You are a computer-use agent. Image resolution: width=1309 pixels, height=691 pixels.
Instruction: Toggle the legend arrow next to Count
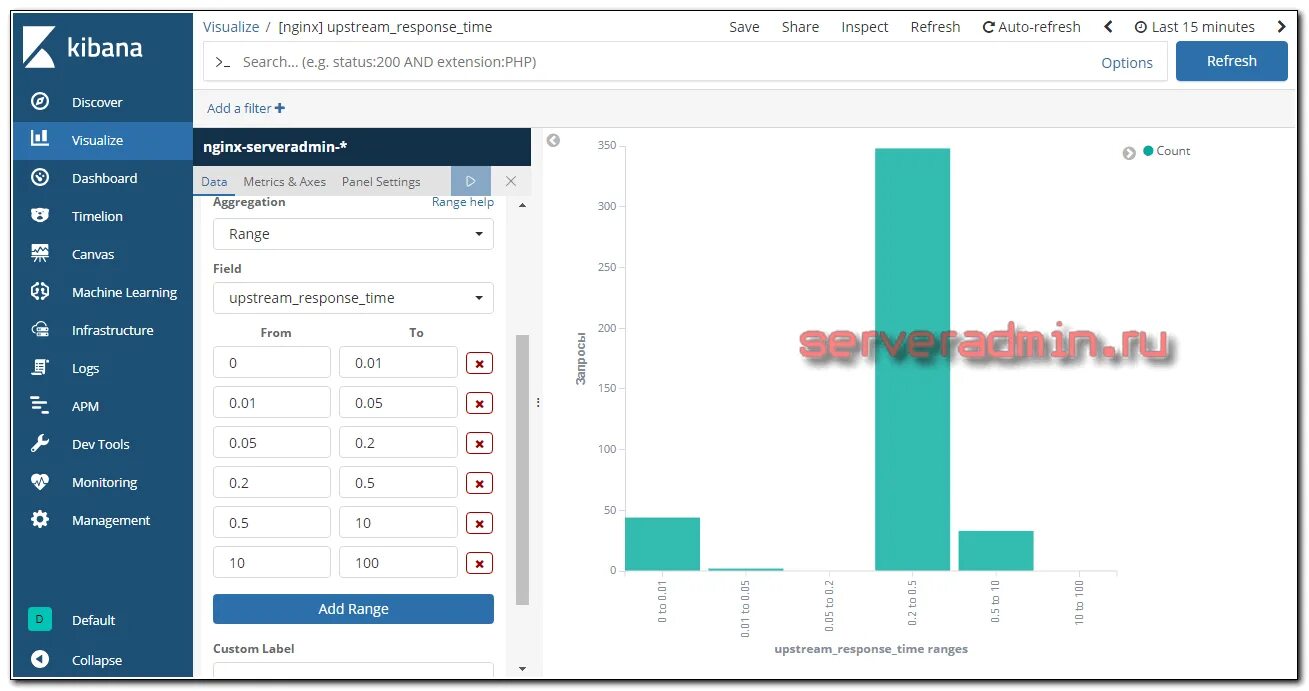tap(1129, 153)
